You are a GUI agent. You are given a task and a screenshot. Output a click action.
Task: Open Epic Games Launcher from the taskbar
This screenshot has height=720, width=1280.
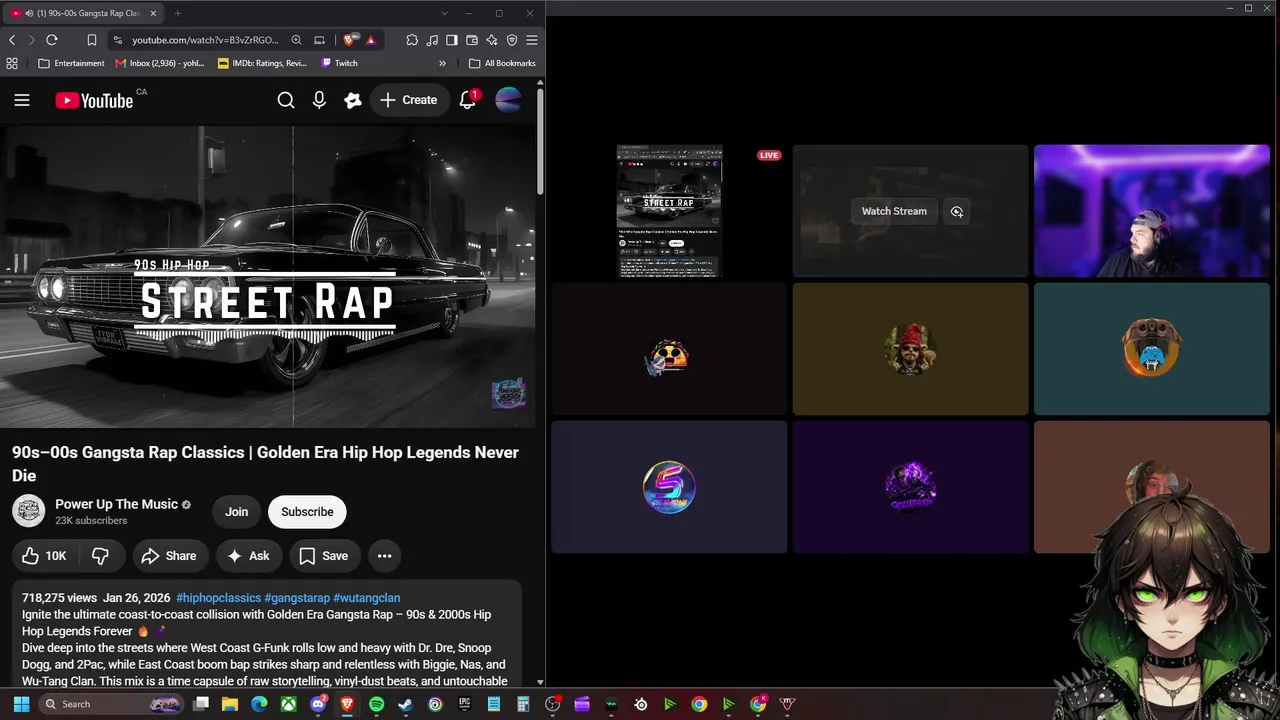(464, 704)
